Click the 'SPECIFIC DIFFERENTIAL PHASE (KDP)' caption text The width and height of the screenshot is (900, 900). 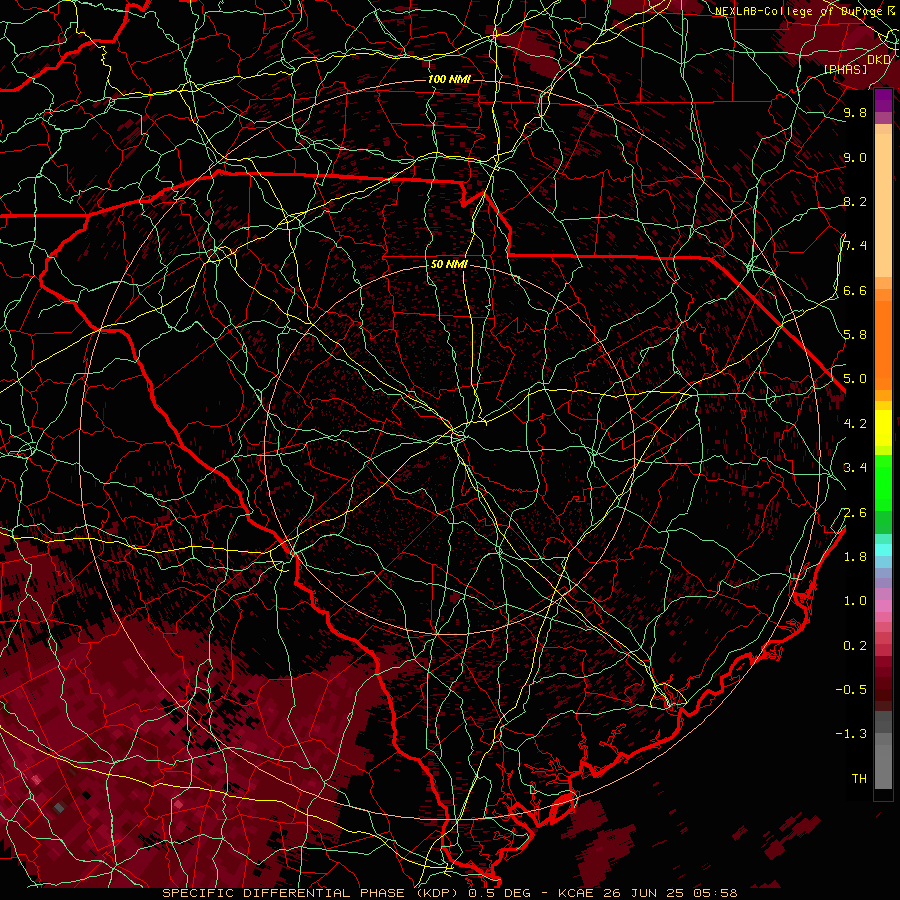click(311, 893)
